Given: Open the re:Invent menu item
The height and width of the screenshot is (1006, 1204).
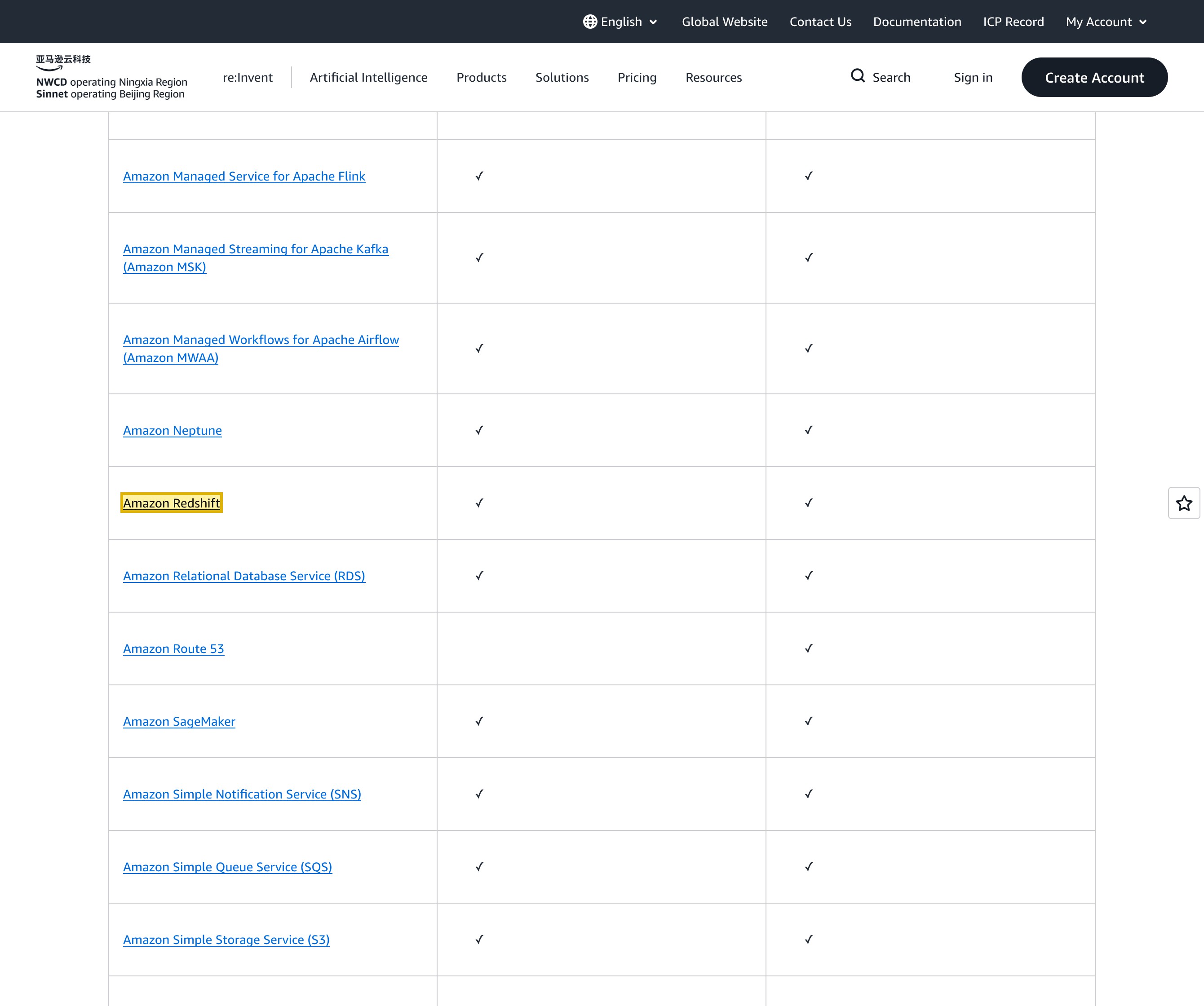Looking at the screenshot, I should [248, 77].
